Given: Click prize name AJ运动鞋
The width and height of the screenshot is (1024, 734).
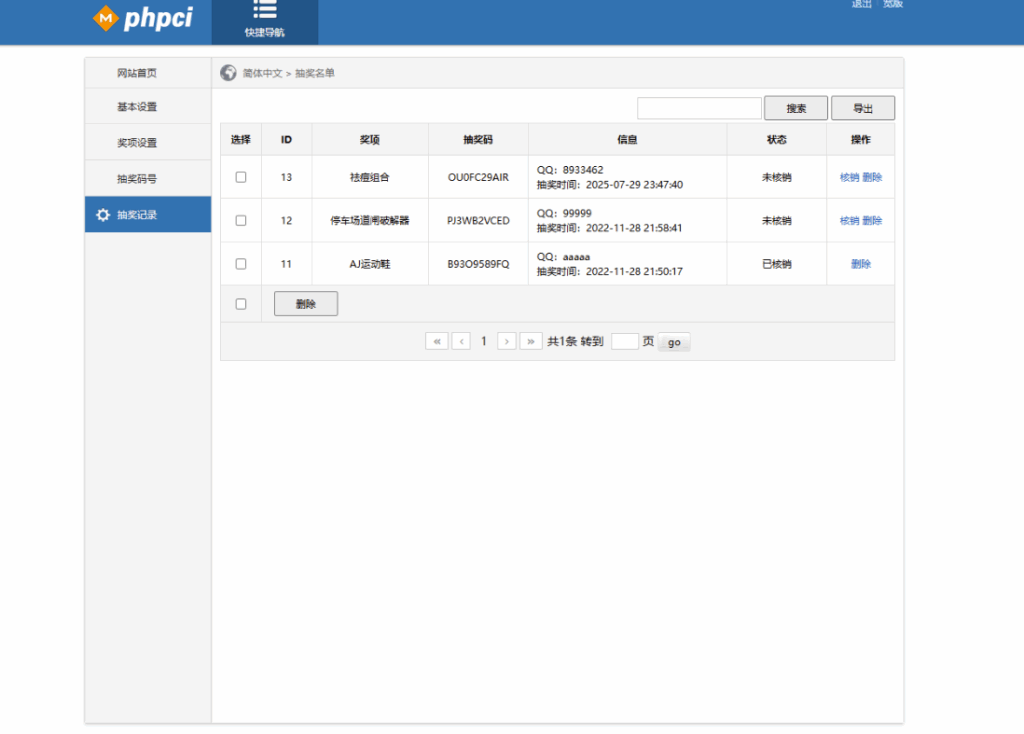Looking at the screenshot, I should pos(370,264).
